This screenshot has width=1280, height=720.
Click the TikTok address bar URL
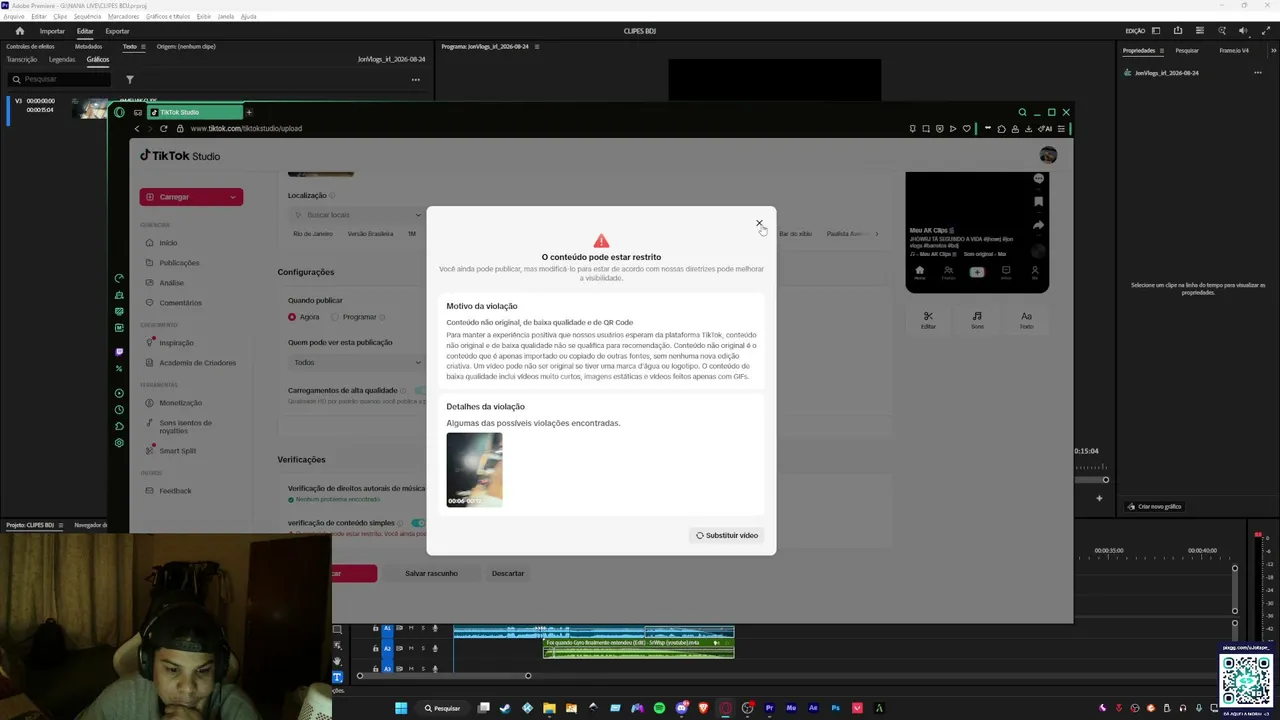click(x=246, y=128)
